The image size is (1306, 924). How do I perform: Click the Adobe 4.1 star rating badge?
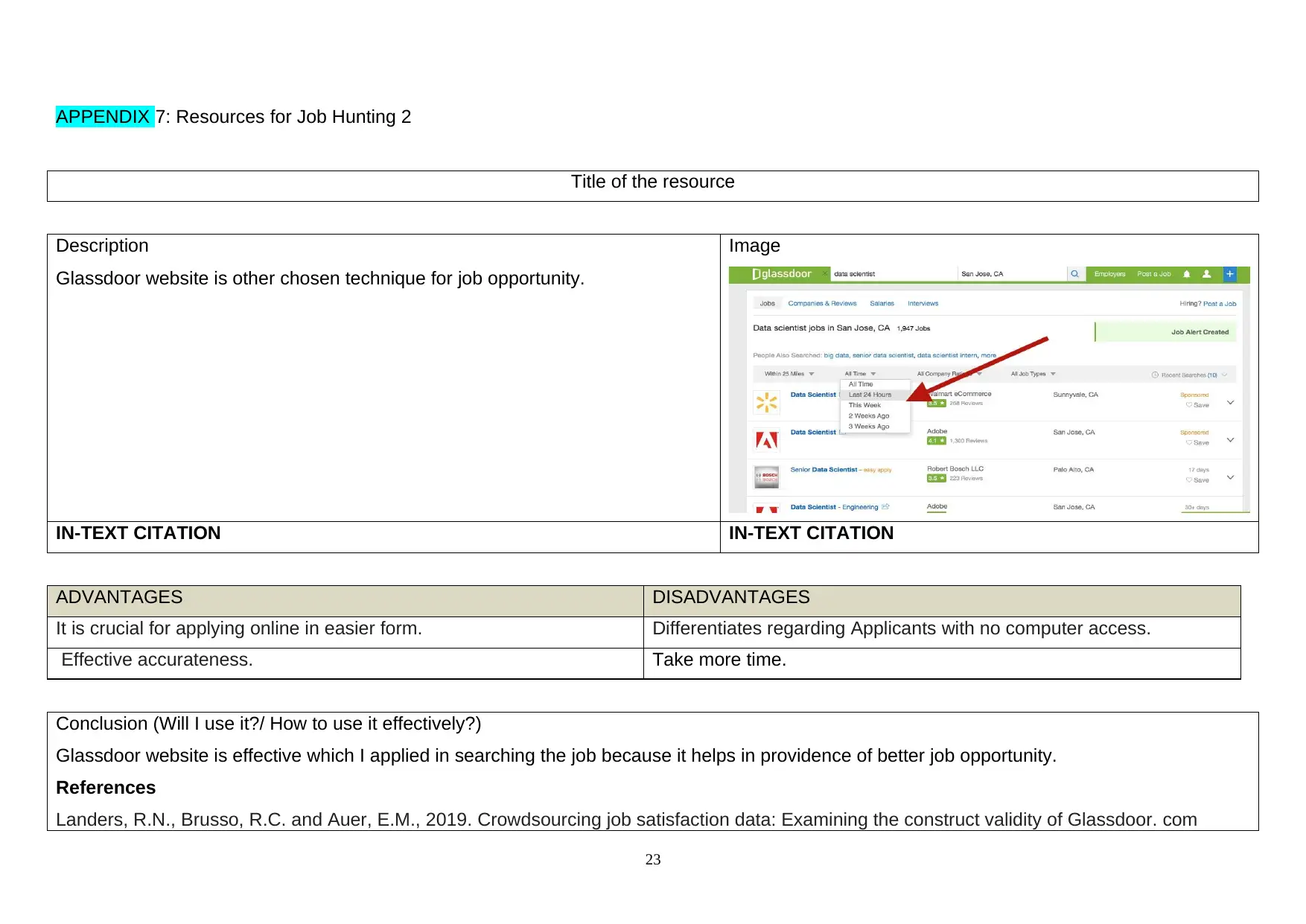[936, 441]
